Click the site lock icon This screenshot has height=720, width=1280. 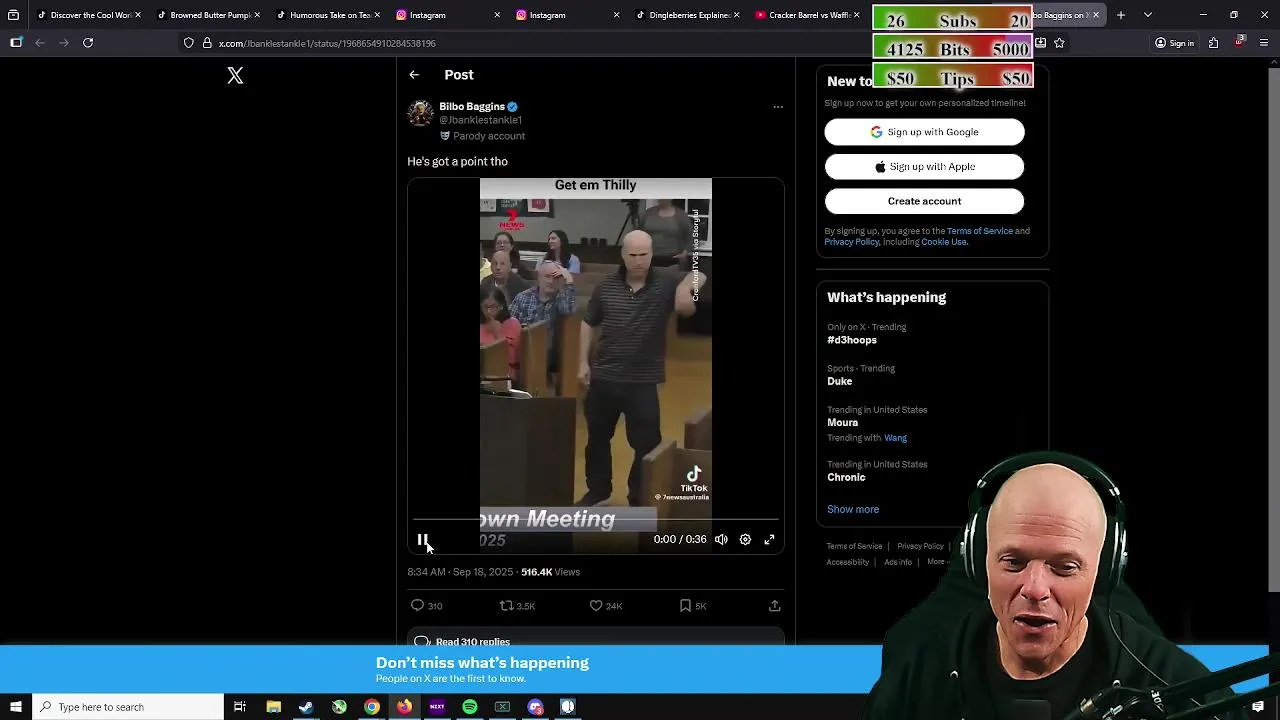pos(207,43)
